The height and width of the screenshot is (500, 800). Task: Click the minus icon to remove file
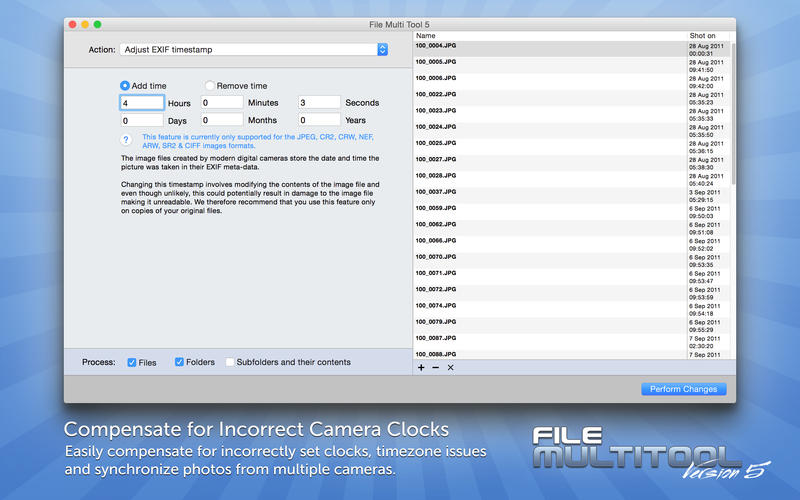pos(435,368)
